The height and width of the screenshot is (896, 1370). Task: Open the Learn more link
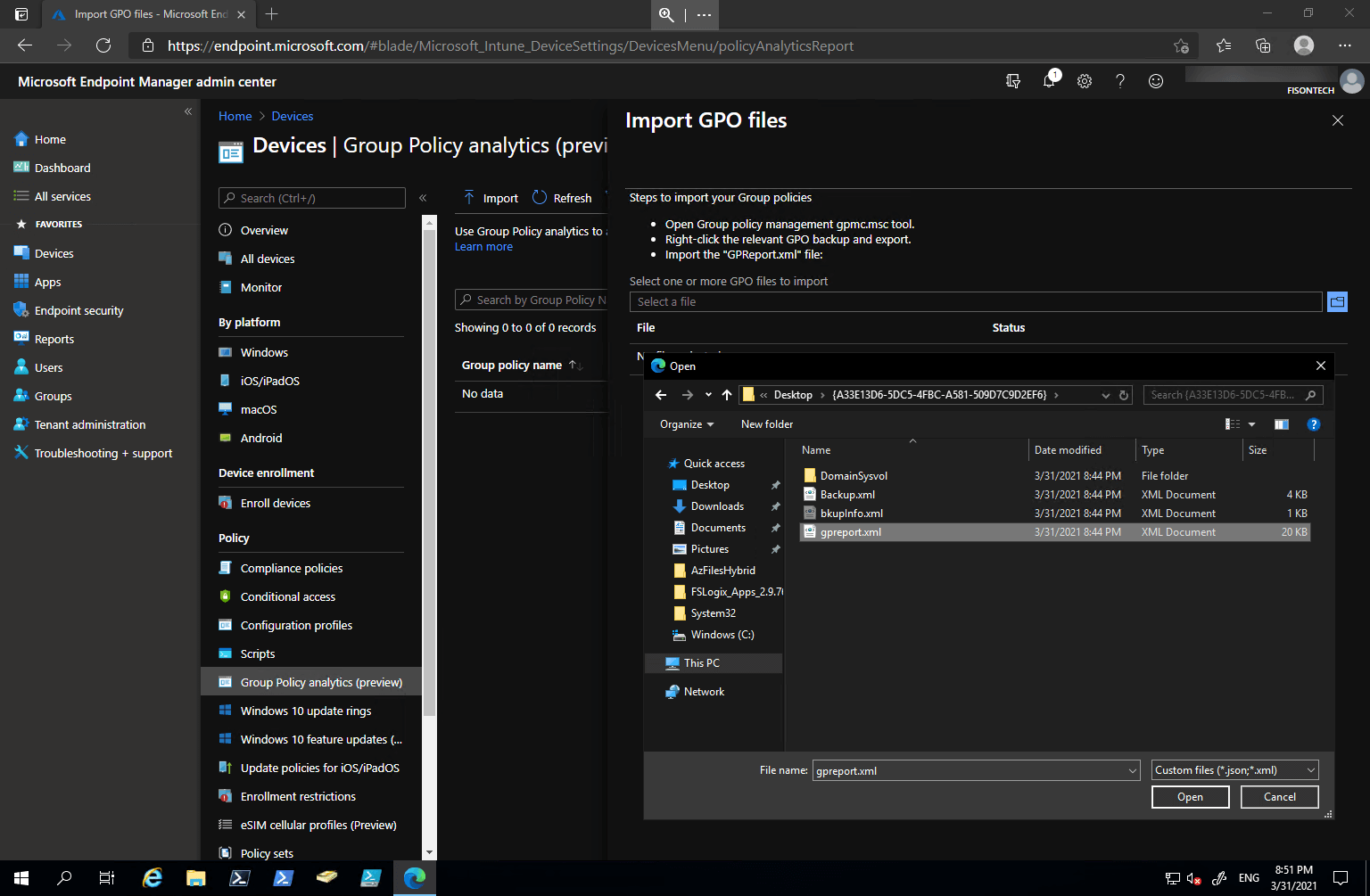483,247
